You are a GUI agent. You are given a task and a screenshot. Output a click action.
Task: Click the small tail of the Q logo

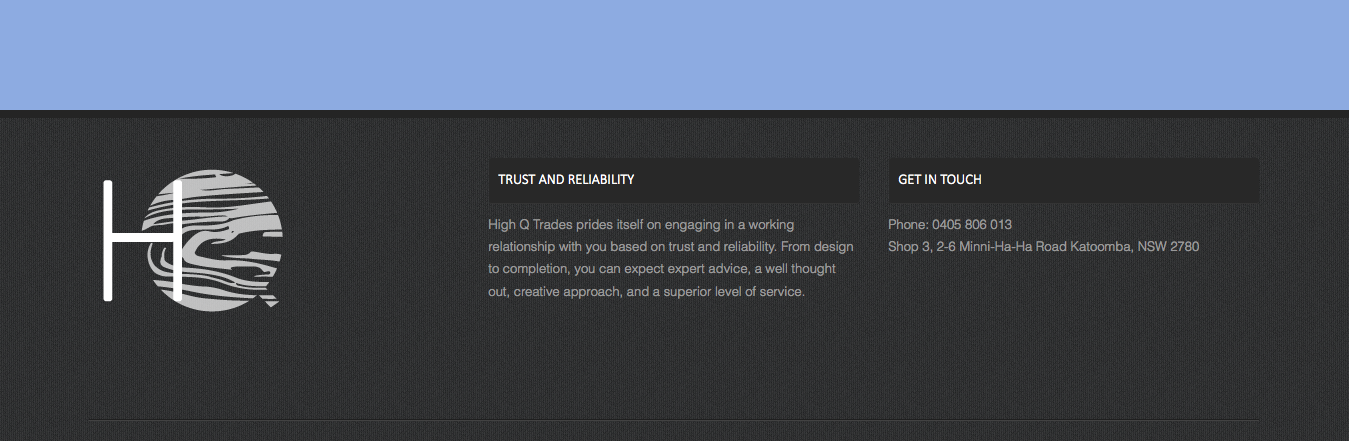click(270, 300)
